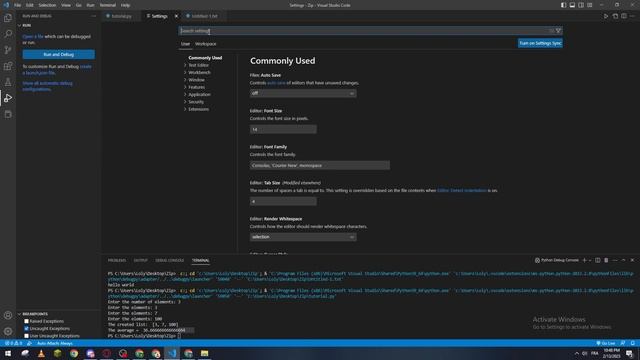
Task: Open the Manage gear icon
Action: coord(8,331)
